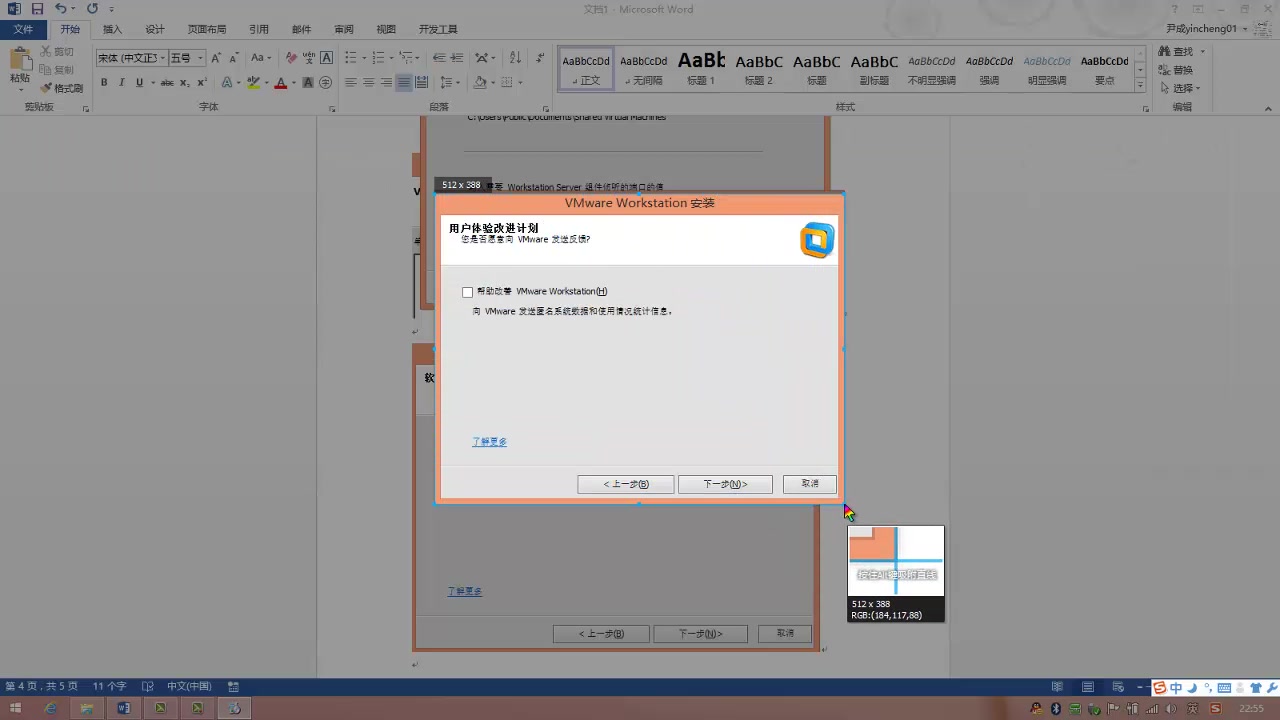Switch to the 设计 (Design) tab

point(154,29)
